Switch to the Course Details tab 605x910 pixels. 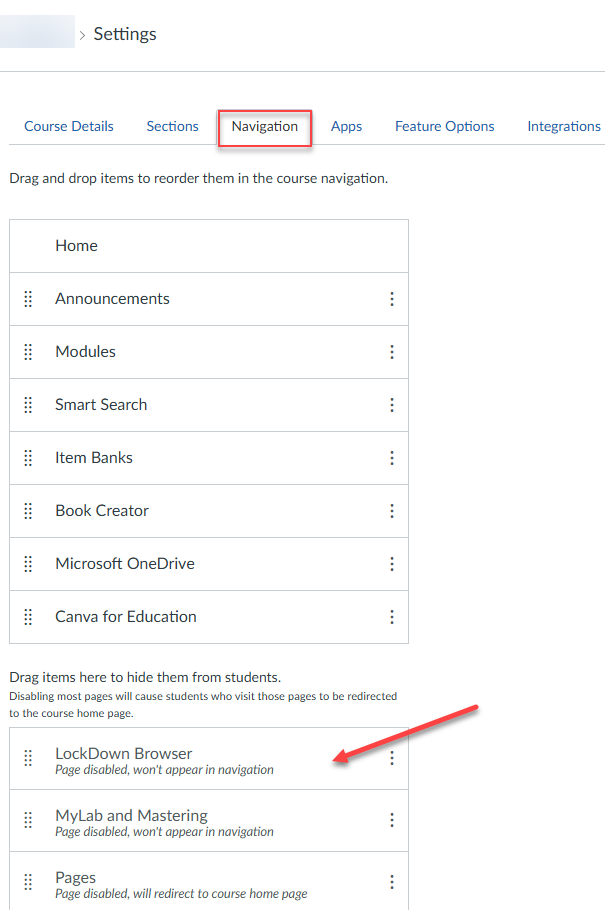[69, 127]
